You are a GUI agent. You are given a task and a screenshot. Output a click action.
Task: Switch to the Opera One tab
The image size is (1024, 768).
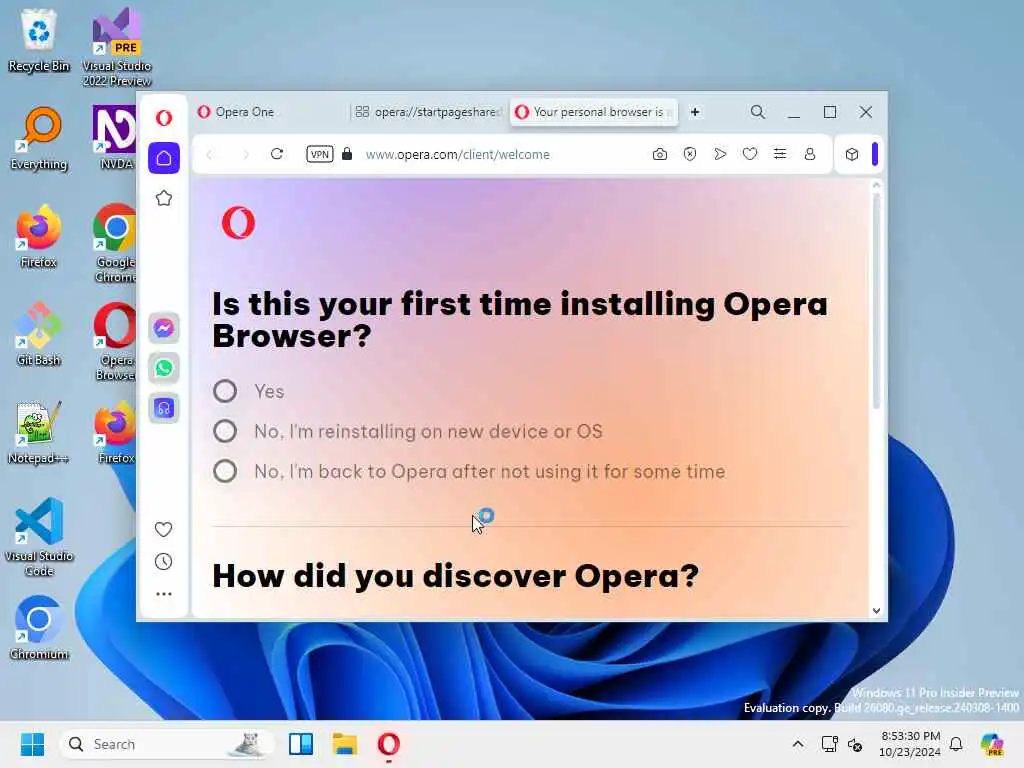coord(270,112)
